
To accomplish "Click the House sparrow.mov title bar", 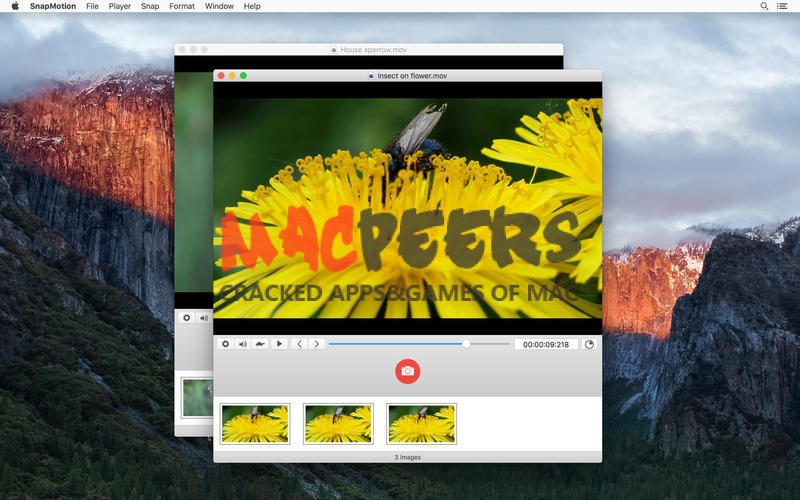I will 369,49.
